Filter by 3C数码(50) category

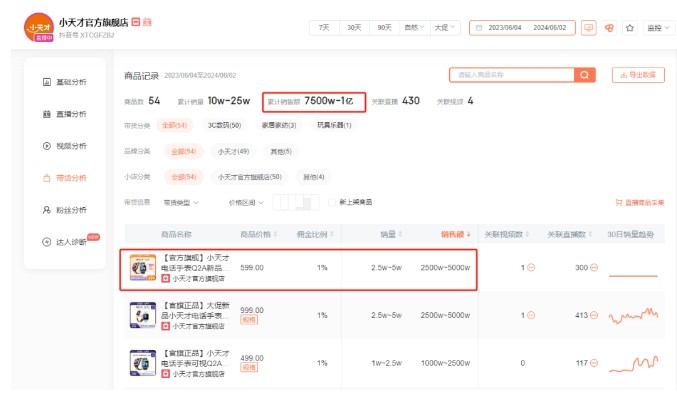pyautogui.click(x=225, y=125)
